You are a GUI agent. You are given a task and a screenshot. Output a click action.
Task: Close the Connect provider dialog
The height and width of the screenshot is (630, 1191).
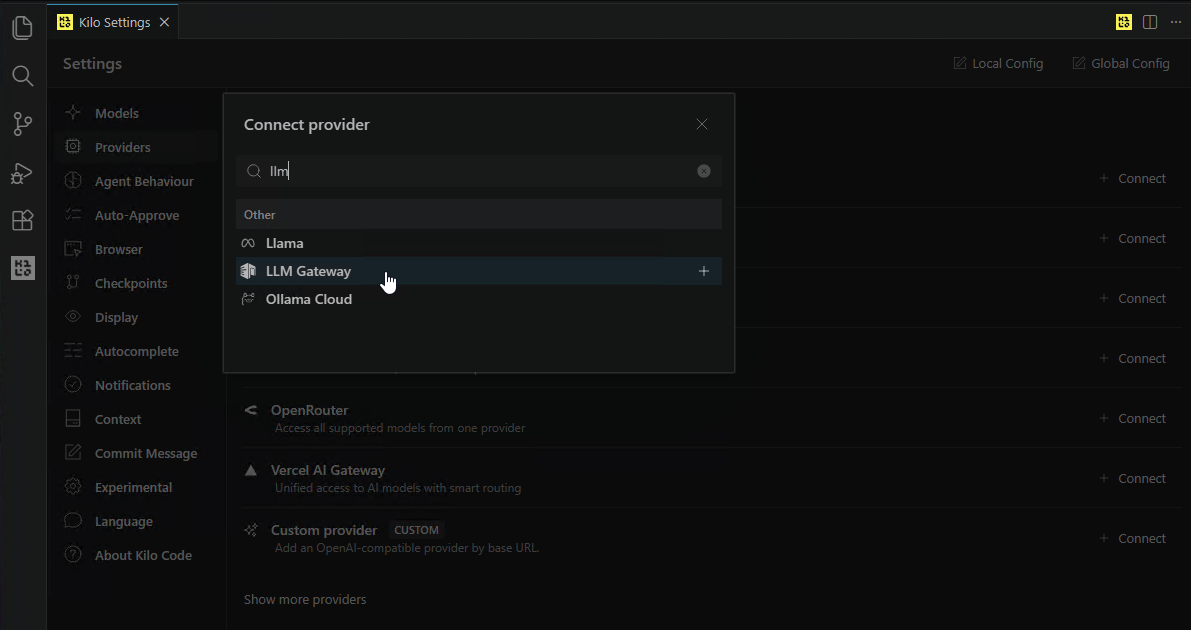pyautogui.click(x=702, y=124)
